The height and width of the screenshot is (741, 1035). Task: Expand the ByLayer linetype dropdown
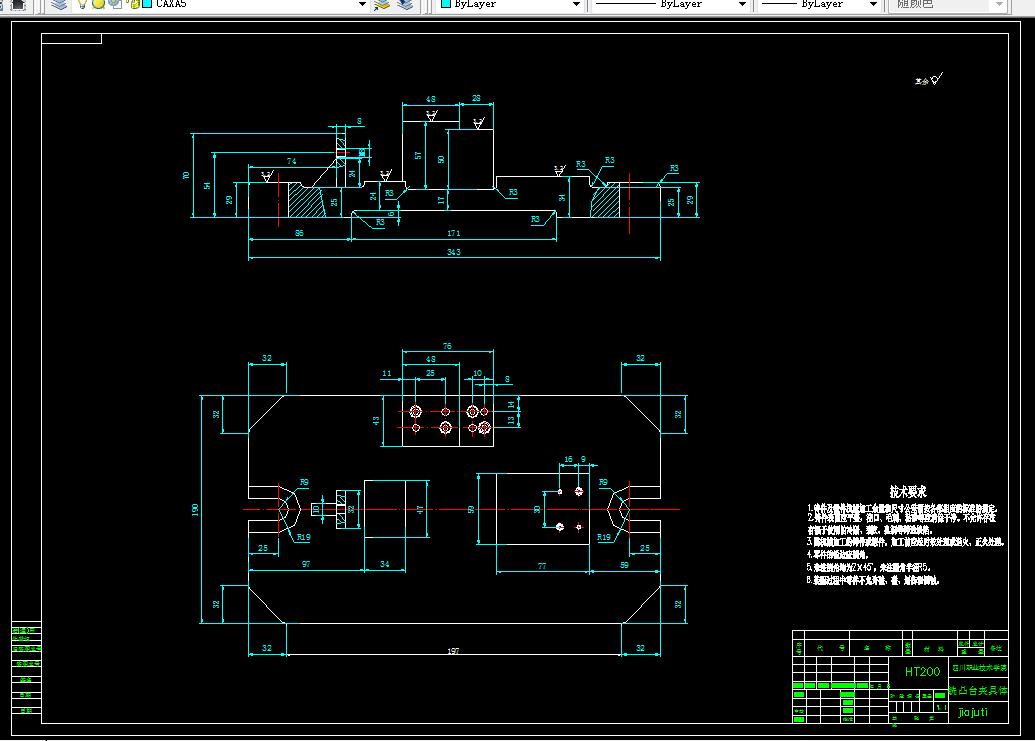[x=742, y=4]
